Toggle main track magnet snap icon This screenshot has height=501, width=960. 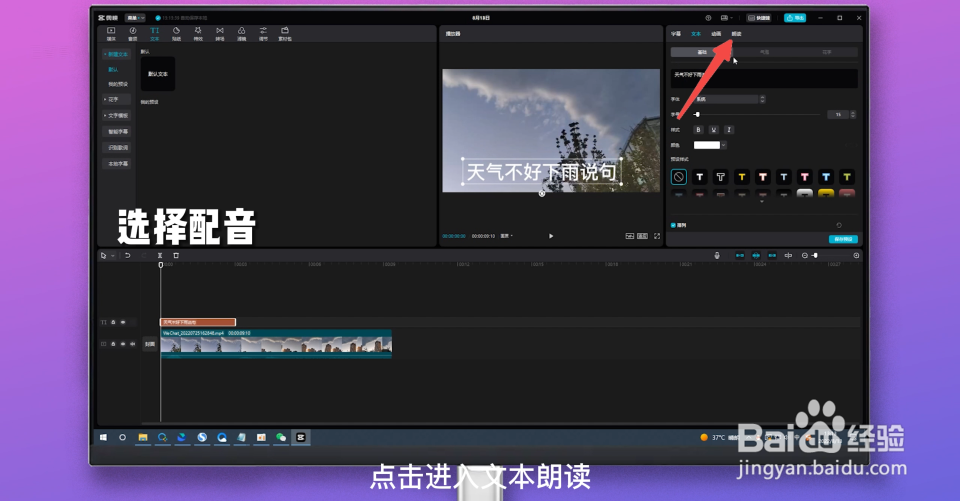click(x=740, y=255)
